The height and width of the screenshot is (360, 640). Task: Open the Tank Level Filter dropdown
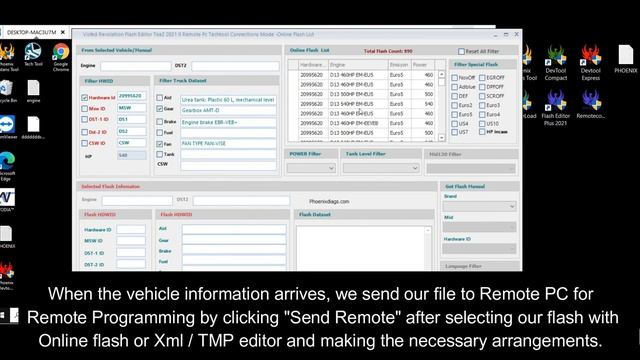[381, 168]
